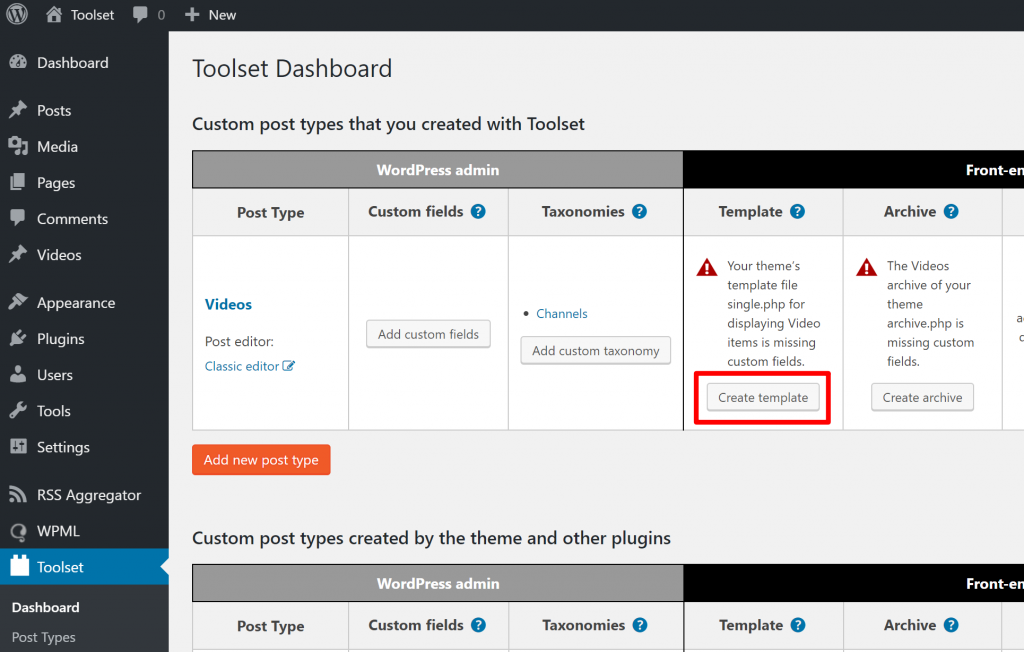Click the WordPress logo icon

(x=17, y=14)
